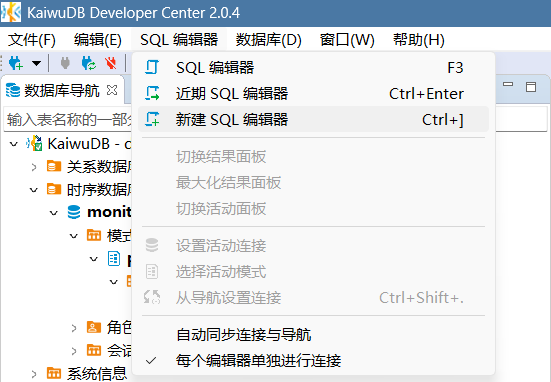Close the 数据库导航 tab
This screenshot has width=551, height=382.
click(x=112, y=90)
